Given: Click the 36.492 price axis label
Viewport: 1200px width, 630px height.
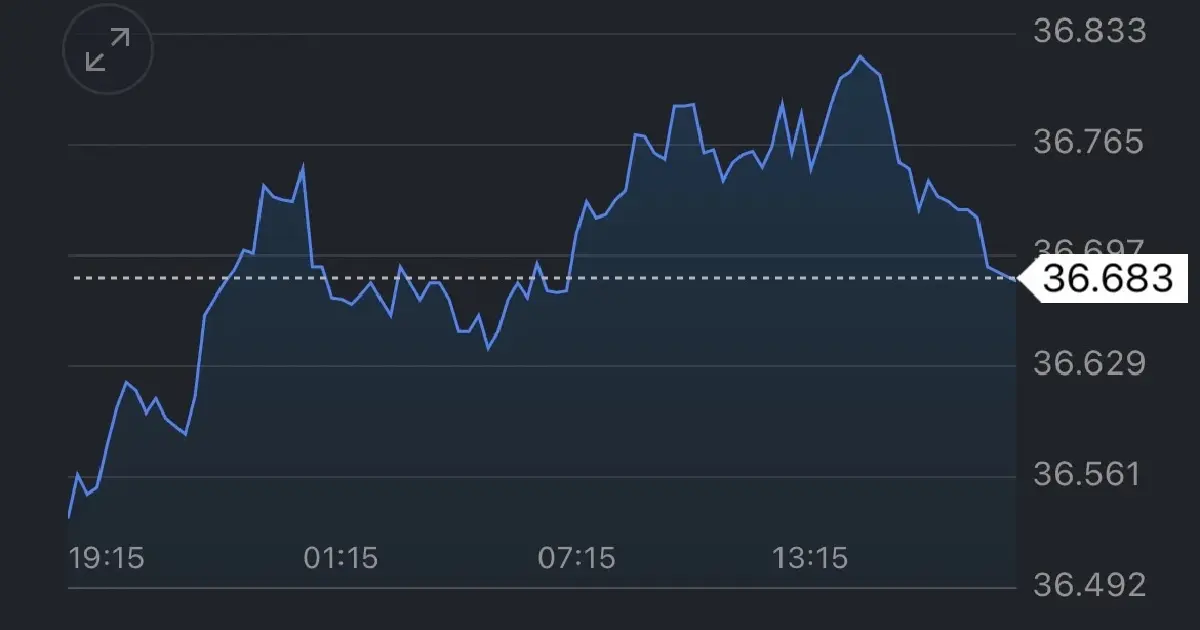Looking at the screenshot, I should click(x=1089, y=584).
